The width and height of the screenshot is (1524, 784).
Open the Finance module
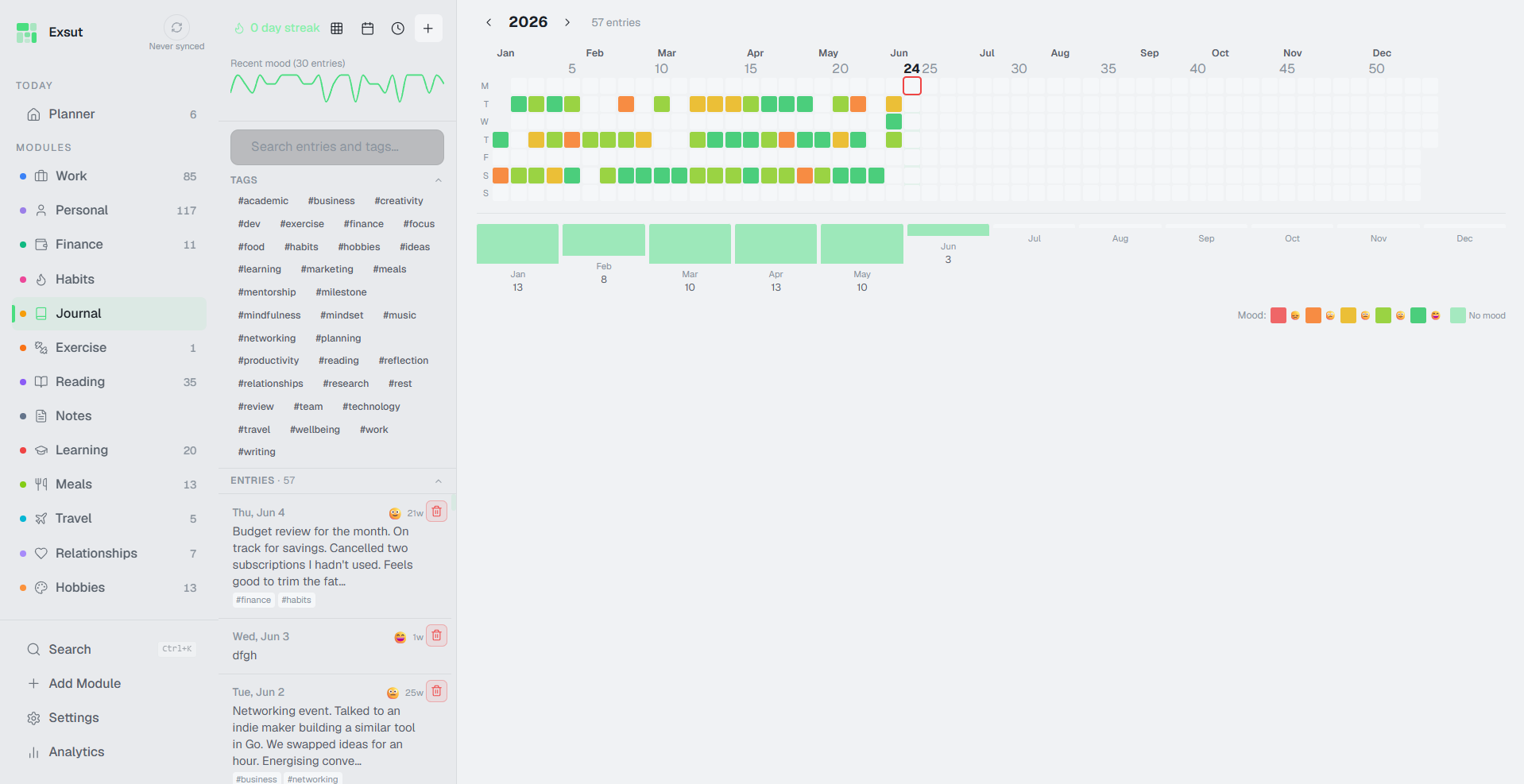109,245
